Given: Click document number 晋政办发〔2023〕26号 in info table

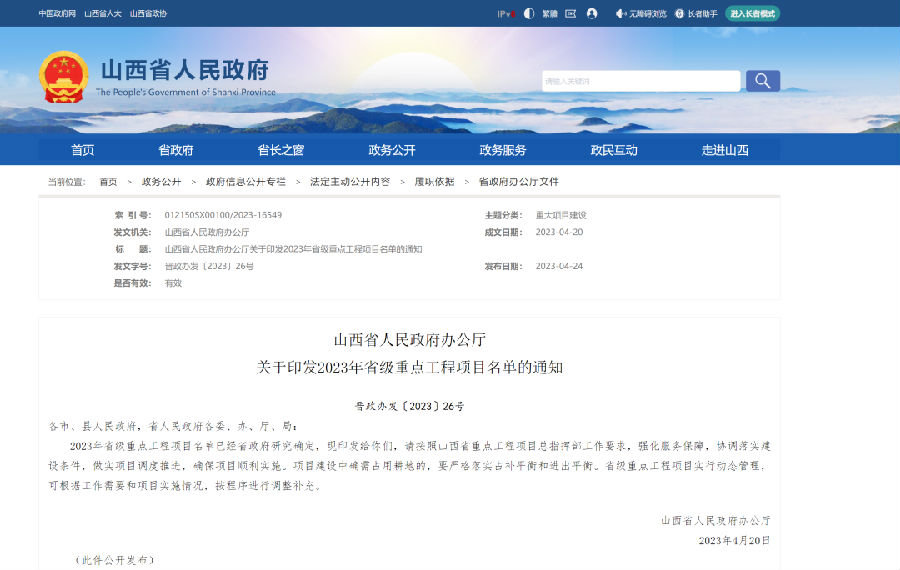Looking at the screenshot, I should pyautogui.click(x=209, y=266).
